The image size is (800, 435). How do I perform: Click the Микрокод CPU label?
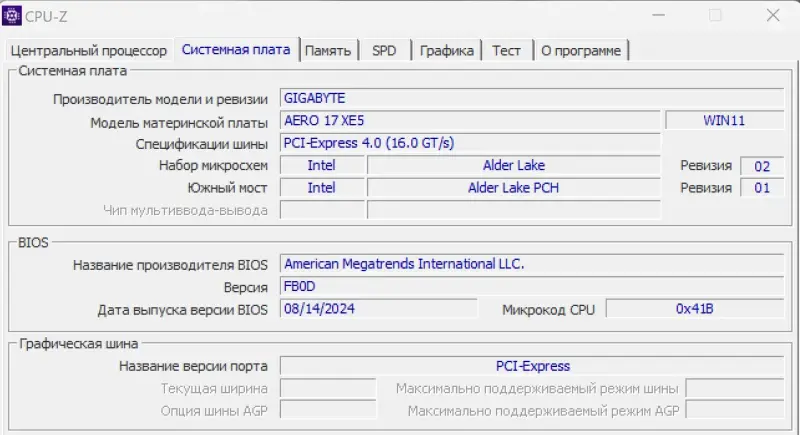548,310
